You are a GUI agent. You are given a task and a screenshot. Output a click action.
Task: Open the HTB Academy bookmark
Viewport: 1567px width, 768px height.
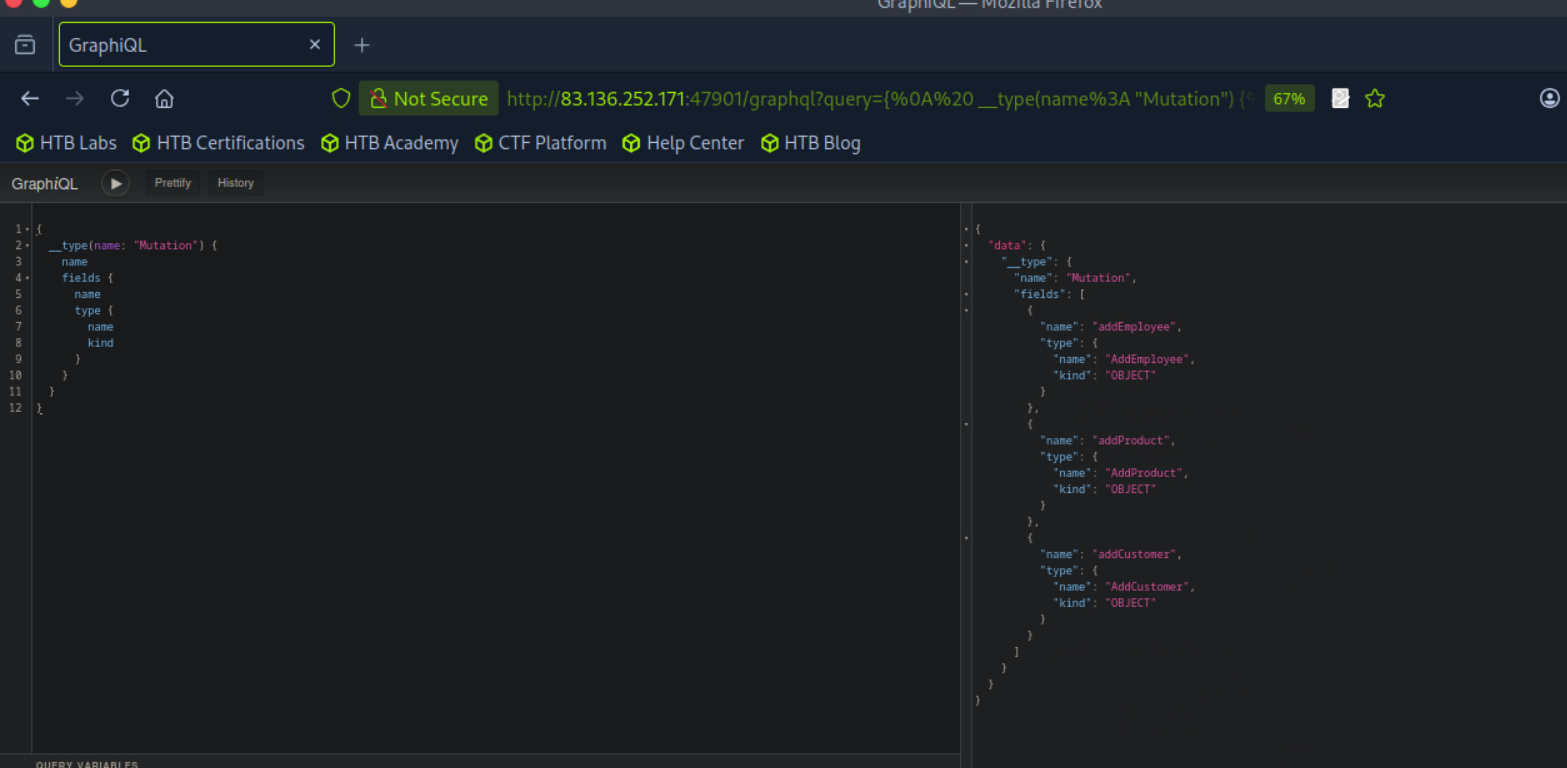[x=390, y=143]
